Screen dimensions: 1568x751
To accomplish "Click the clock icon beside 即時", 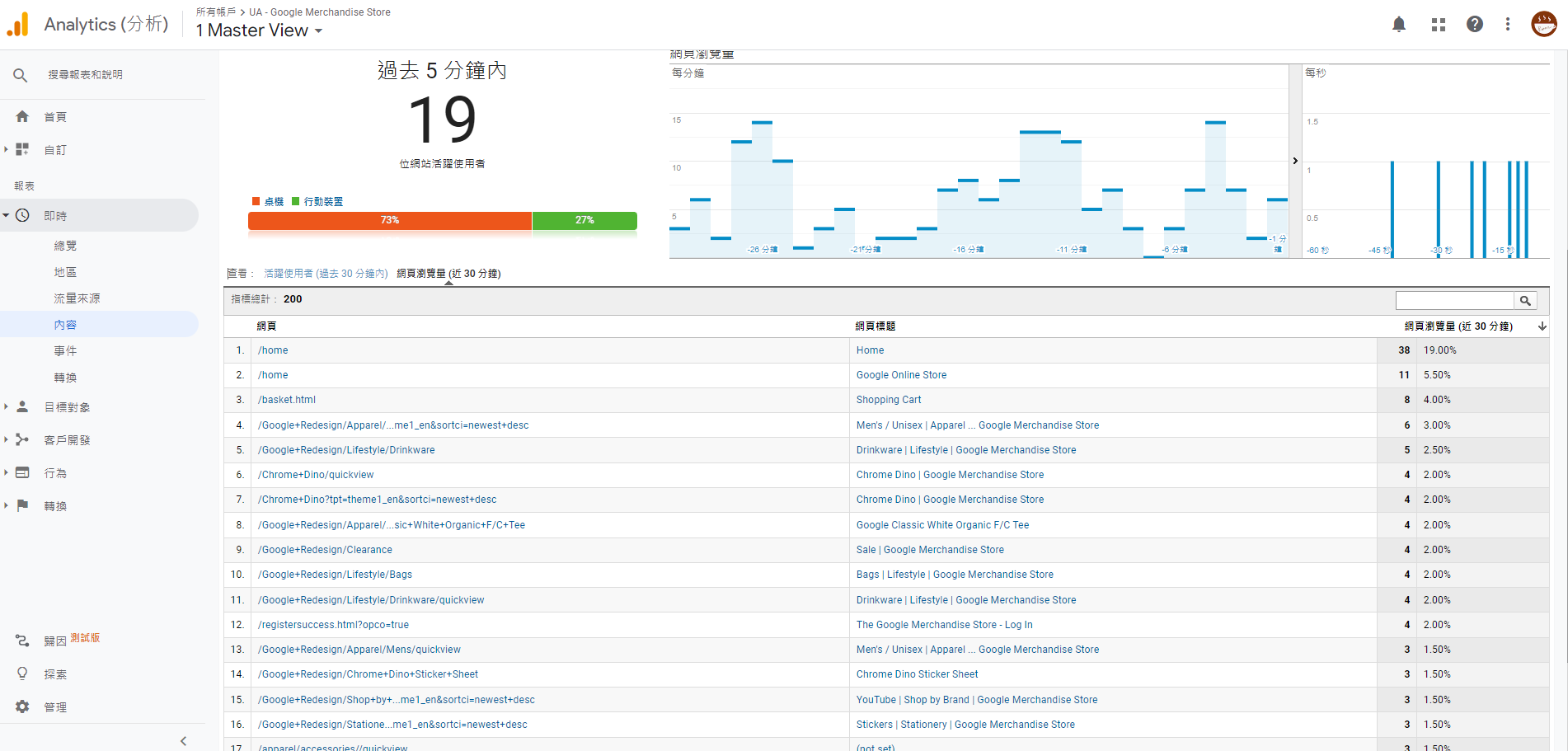I will pyautogui.click(x=22, y=215).
